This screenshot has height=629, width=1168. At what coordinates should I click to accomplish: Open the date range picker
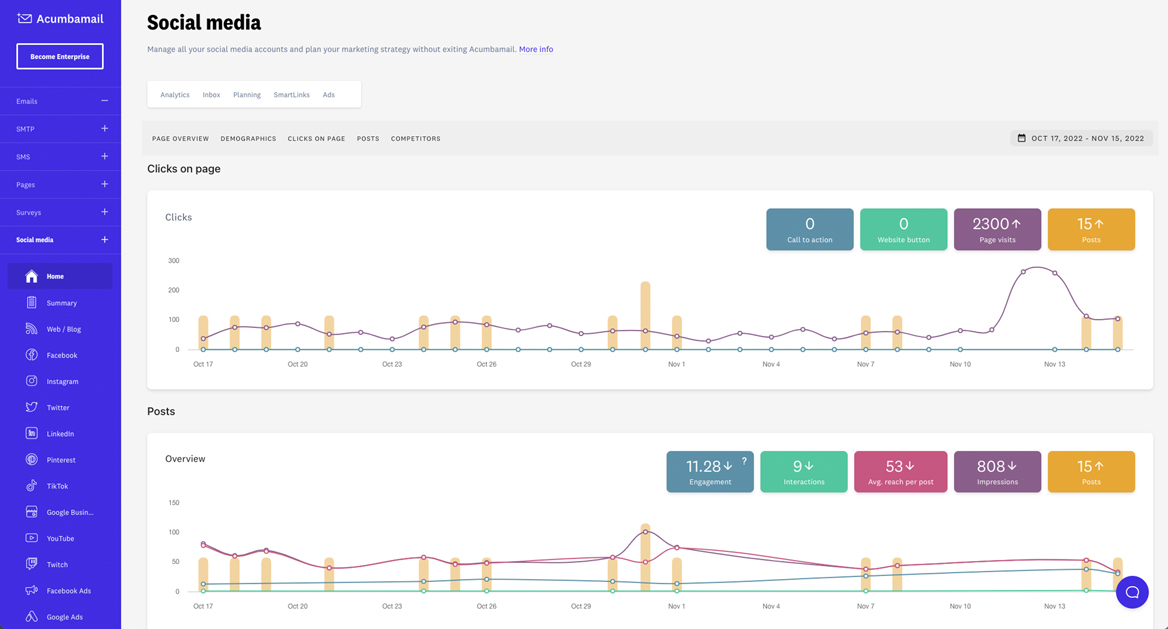click(1081, 138)
